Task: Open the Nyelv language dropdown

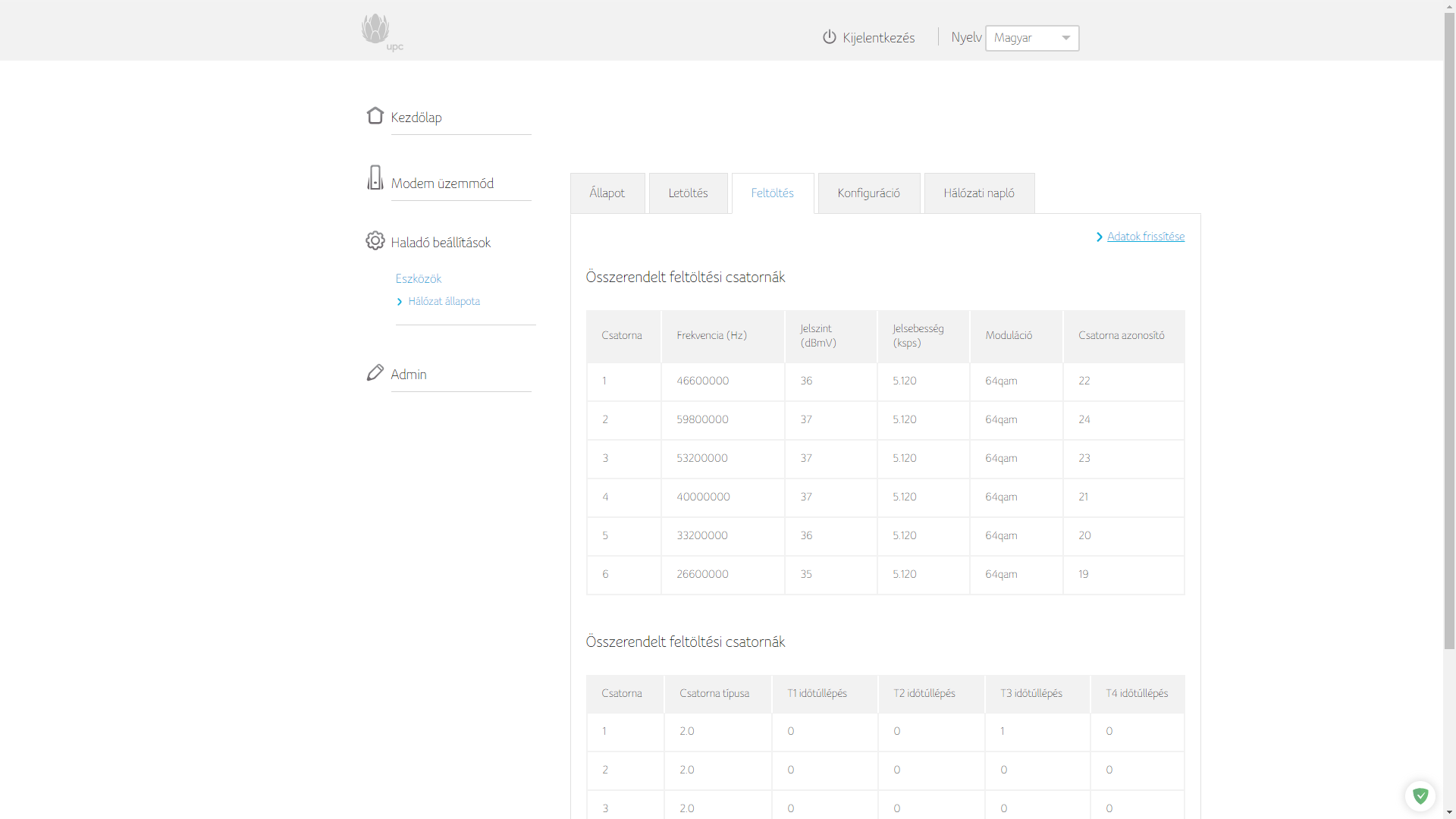Action: coord(1031,38)
